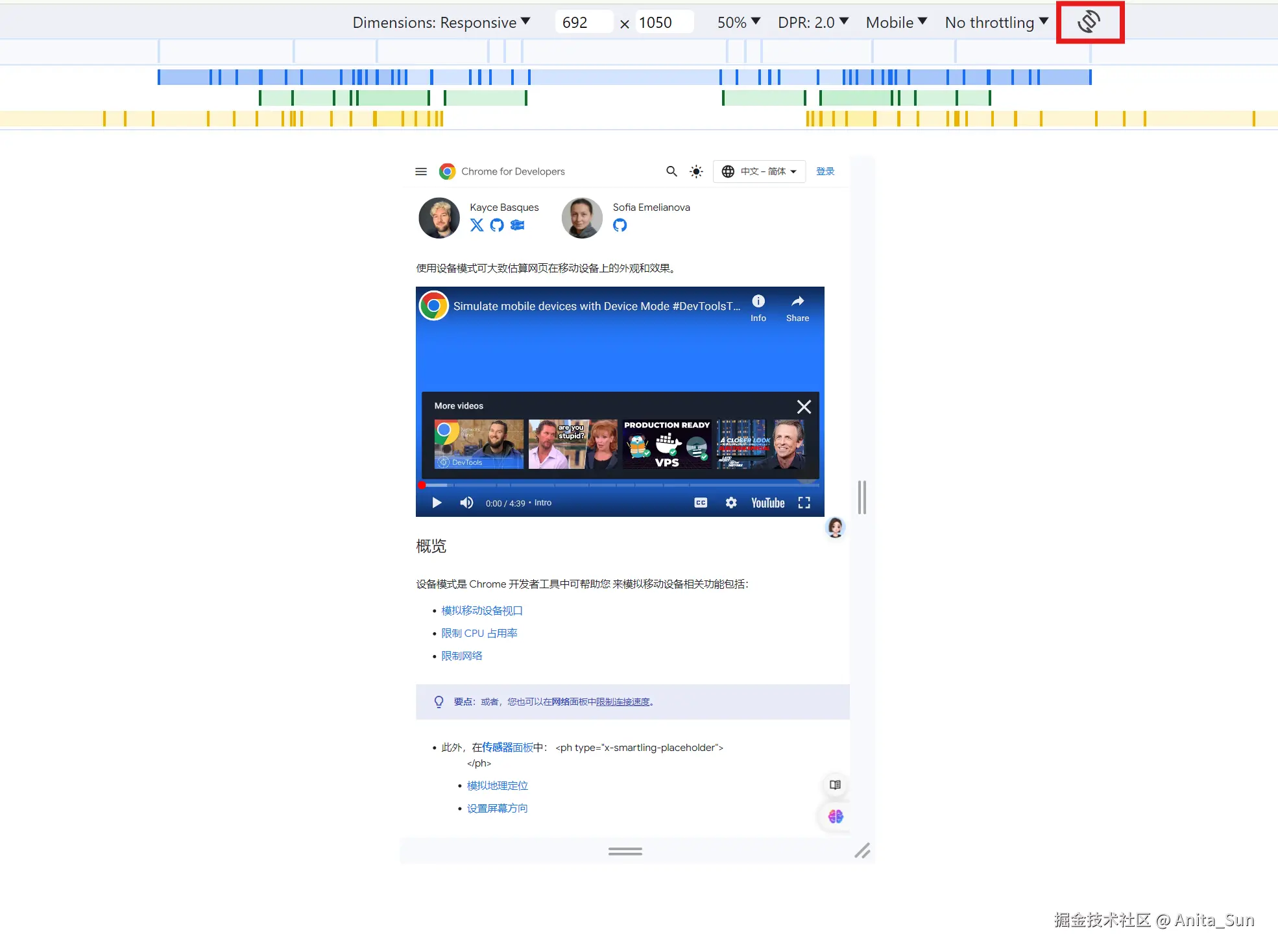
Task: Click the 模拟移动设备视口 link
Action: pyautogui.click(x=482, y=611)
